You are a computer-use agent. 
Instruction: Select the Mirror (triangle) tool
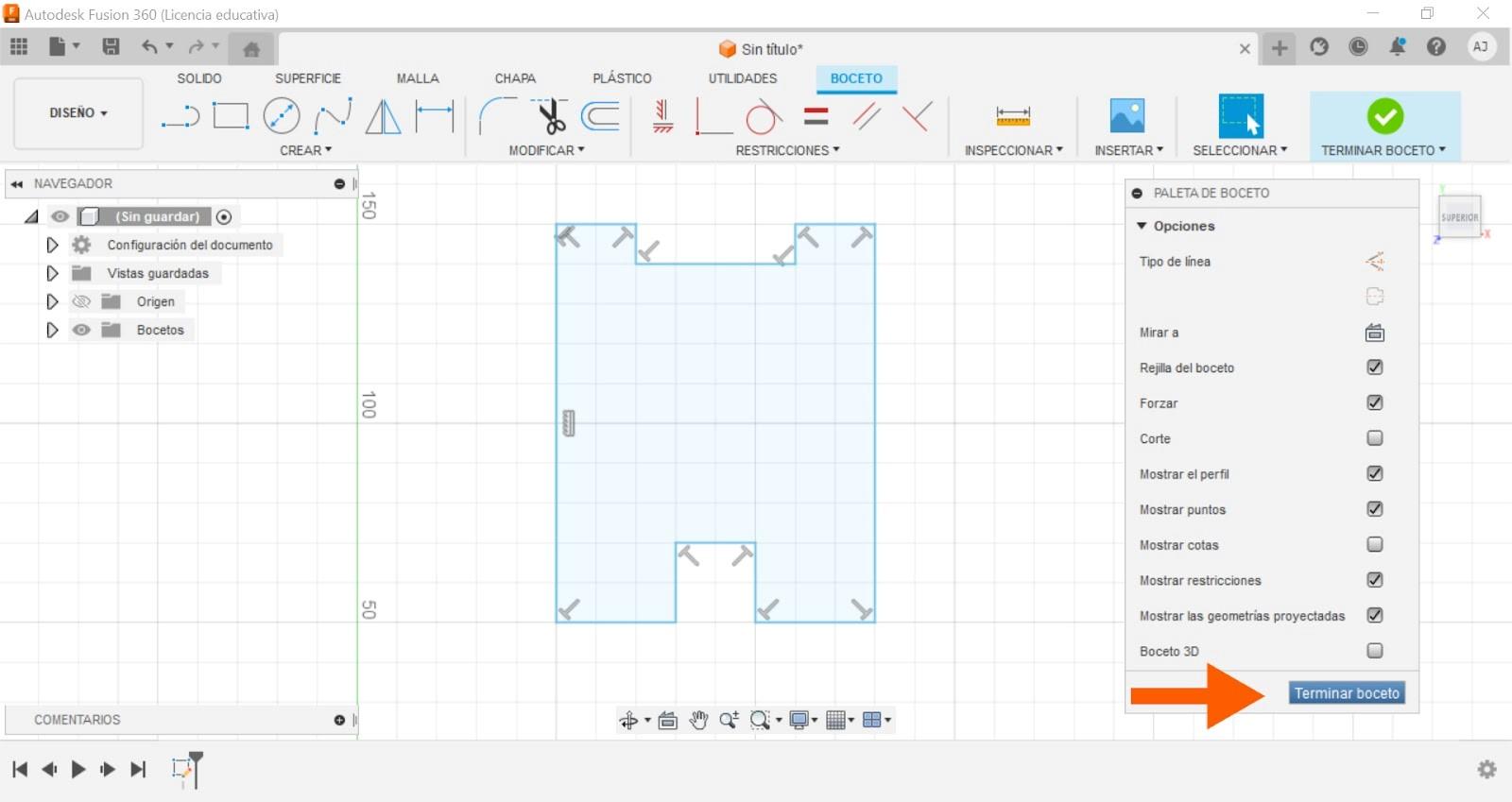tap(383, 116)
